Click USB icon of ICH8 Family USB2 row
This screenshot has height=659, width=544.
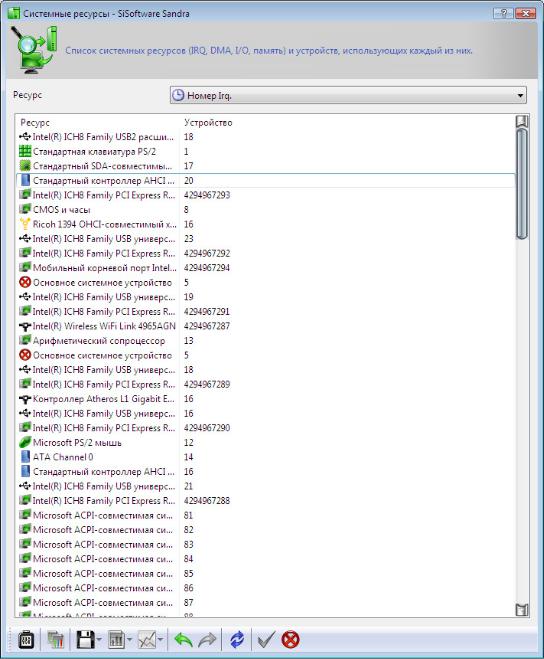tap(25, 137)
